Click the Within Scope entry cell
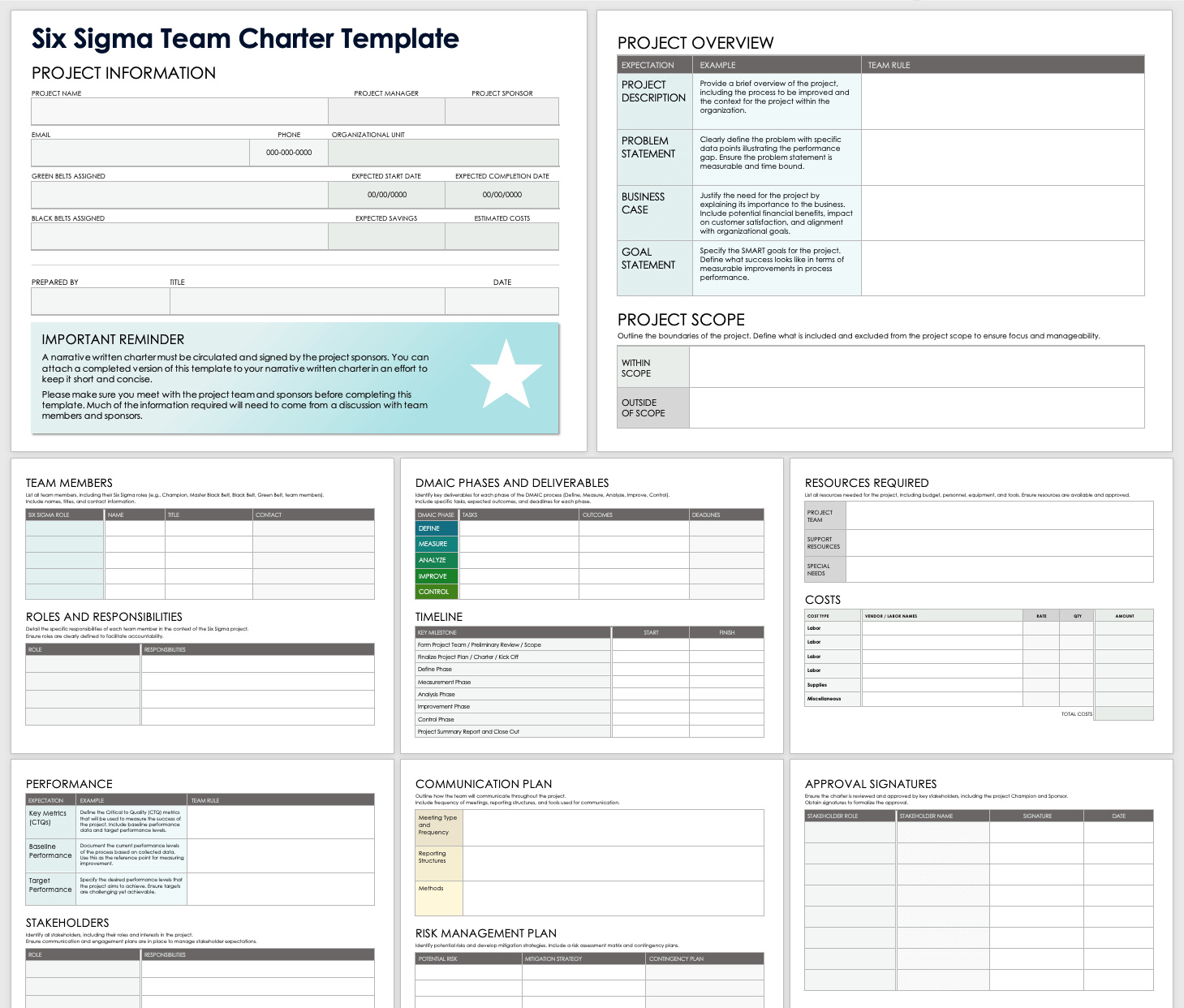The height and width of the screenshot is (1008, 1184). coord(917,367)
